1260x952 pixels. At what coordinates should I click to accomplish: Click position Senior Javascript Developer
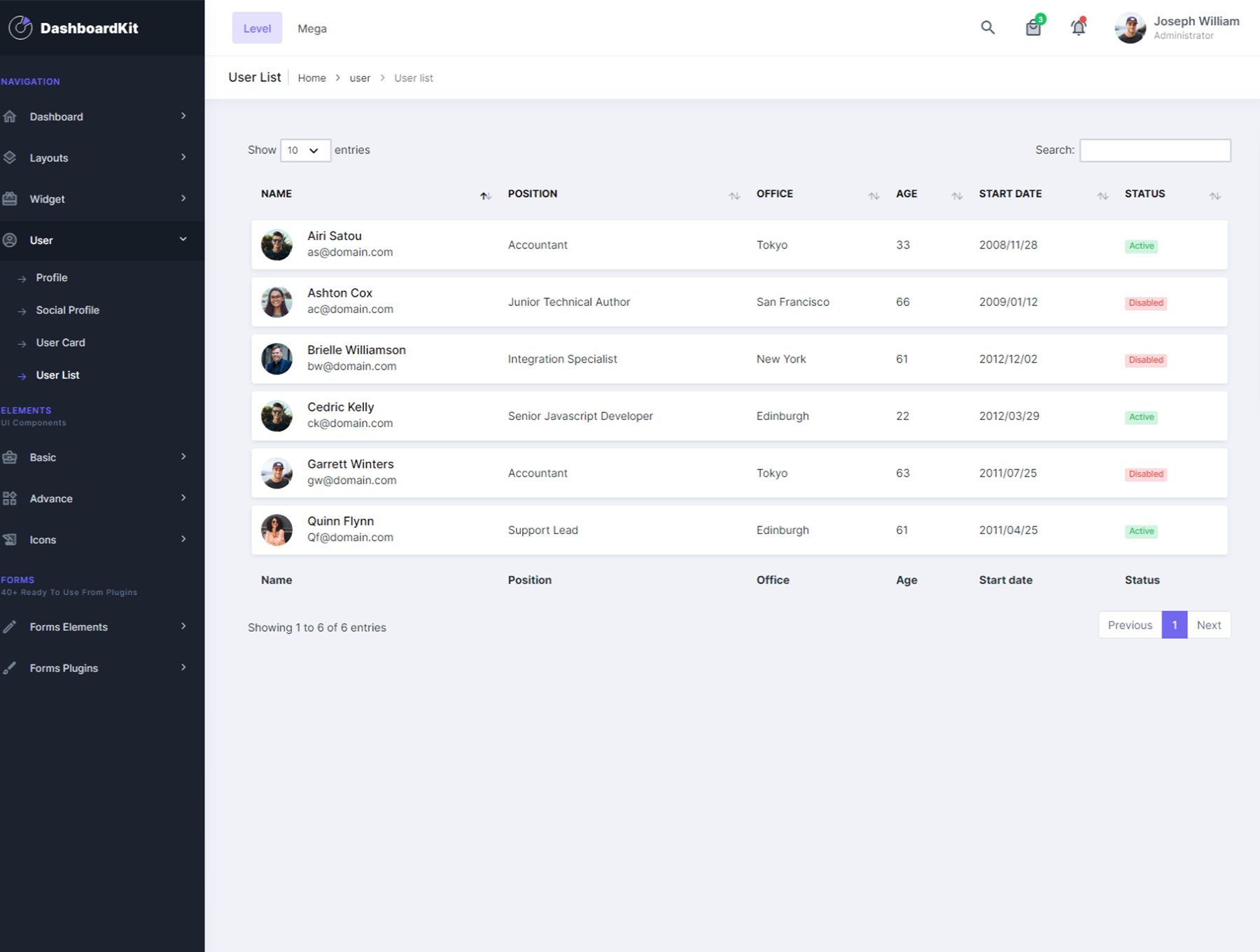tap(580, 416)
